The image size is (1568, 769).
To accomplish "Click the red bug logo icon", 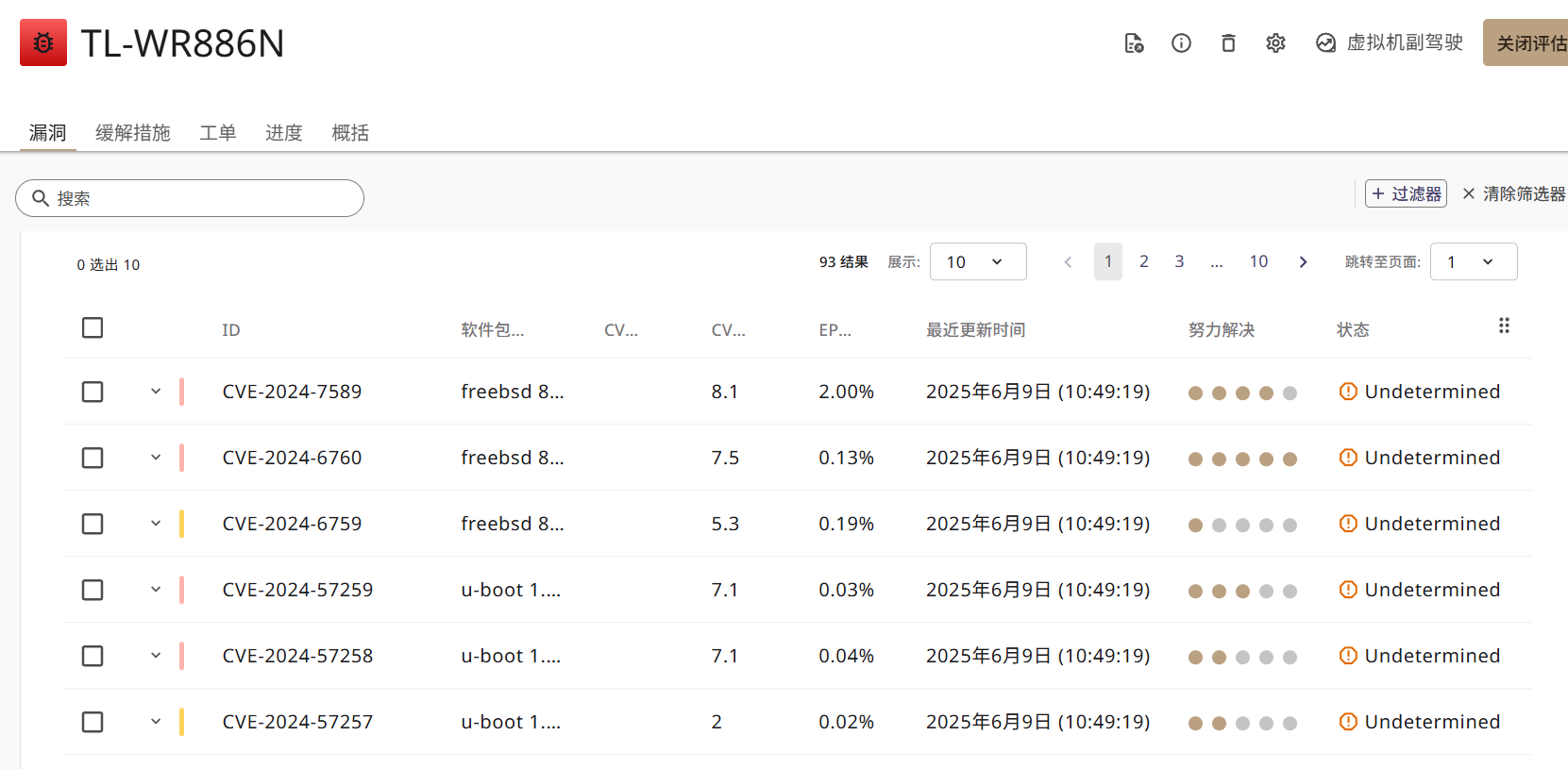I will pos(43,42).
